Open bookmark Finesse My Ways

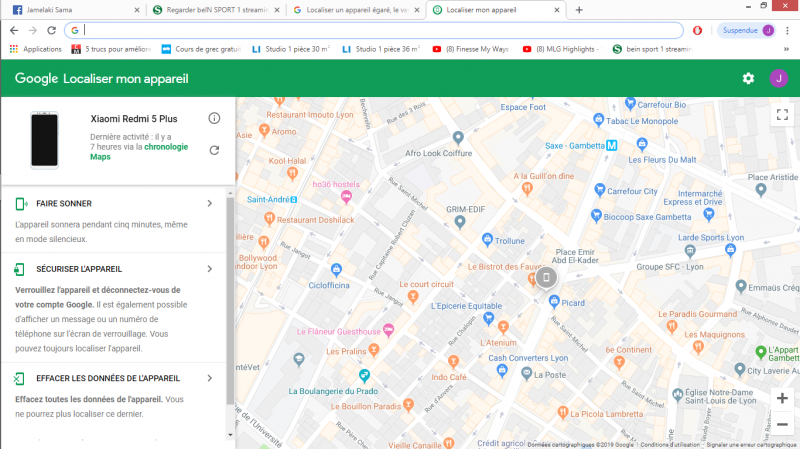(472, 49)
